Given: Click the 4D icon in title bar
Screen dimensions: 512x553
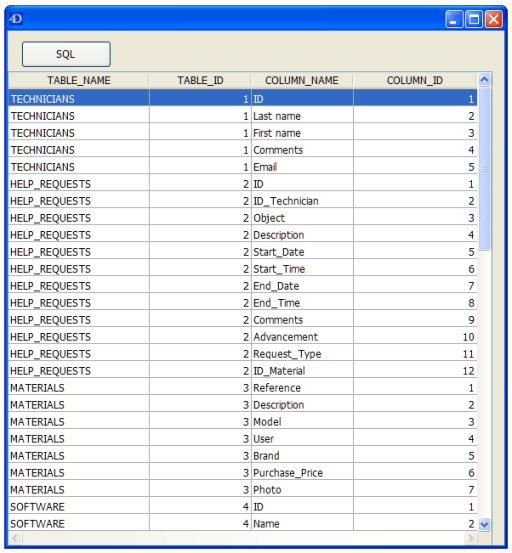Looking at the screenshot, I should pos(16,18).
